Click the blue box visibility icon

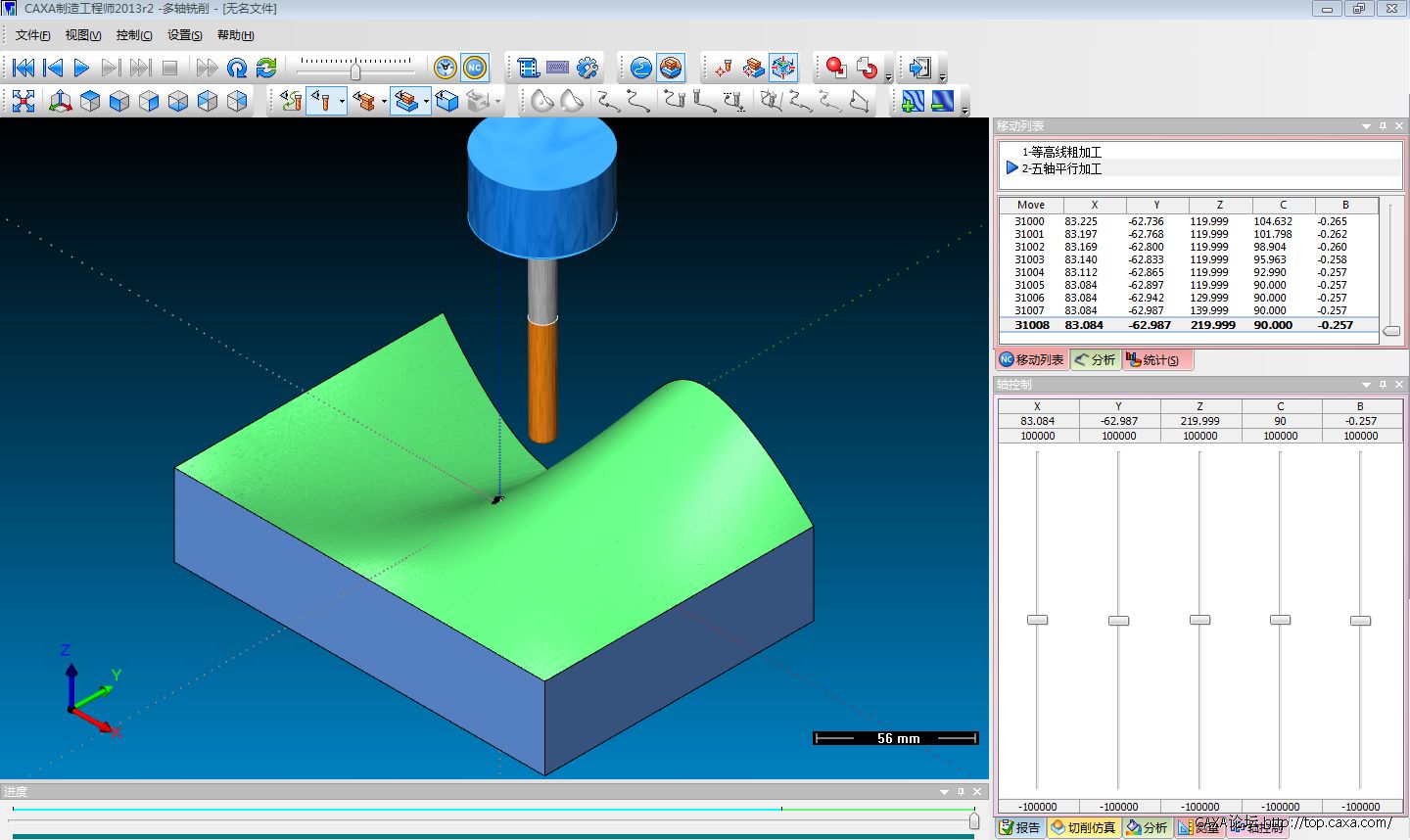(447, 101)
